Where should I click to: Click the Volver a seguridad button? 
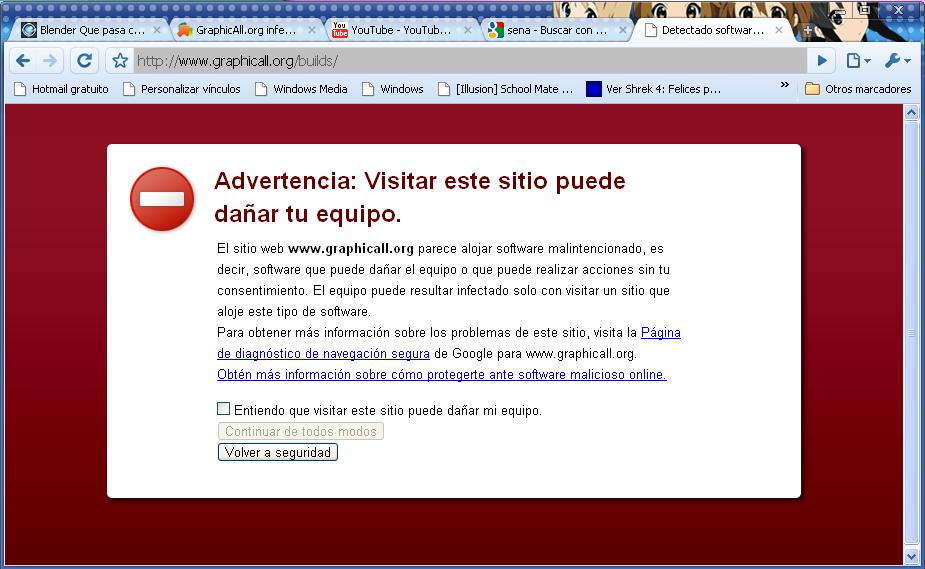point(278,452)
